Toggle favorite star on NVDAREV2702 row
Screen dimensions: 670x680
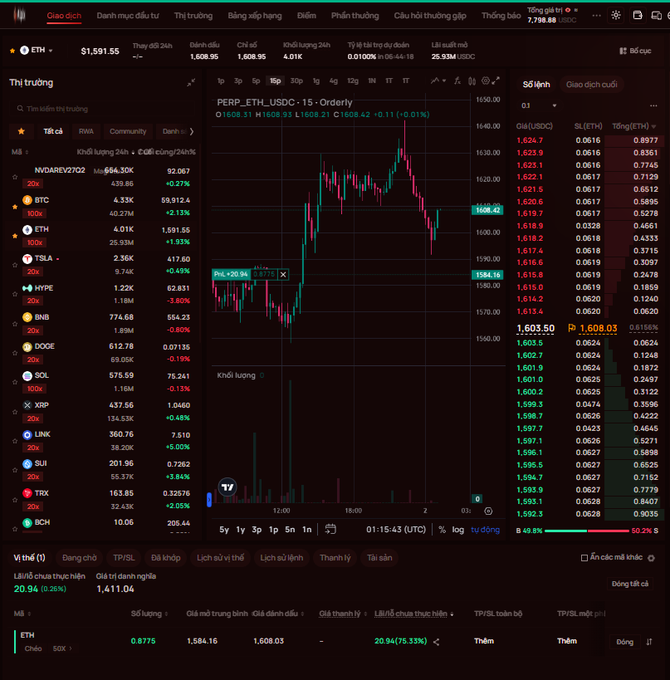coord(15,177)
